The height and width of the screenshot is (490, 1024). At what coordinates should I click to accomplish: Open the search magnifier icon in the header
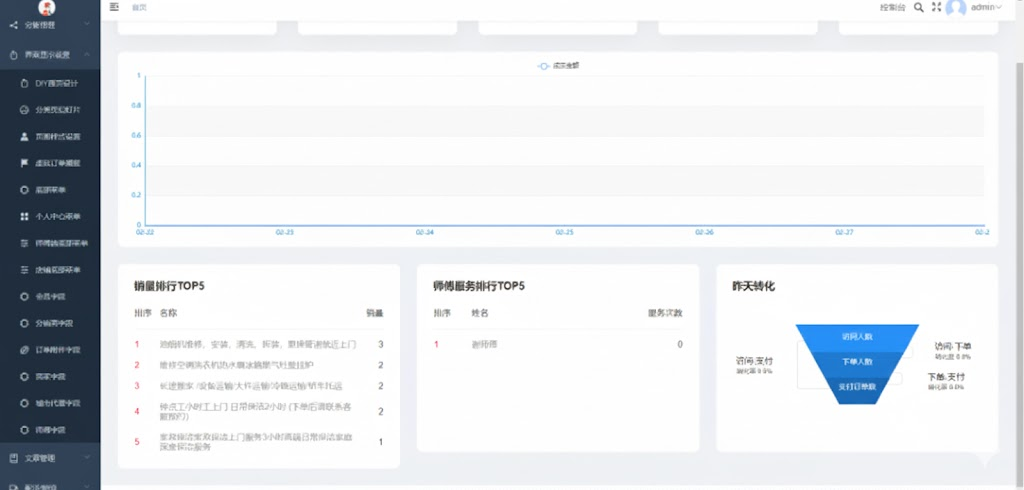[918, 7]
